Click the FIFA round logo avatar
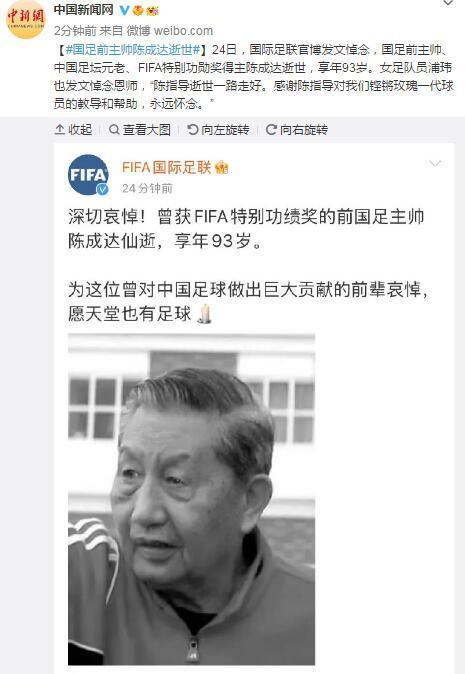Image resolution: width=465 pixels, height=674 pixels. (88, 175)
